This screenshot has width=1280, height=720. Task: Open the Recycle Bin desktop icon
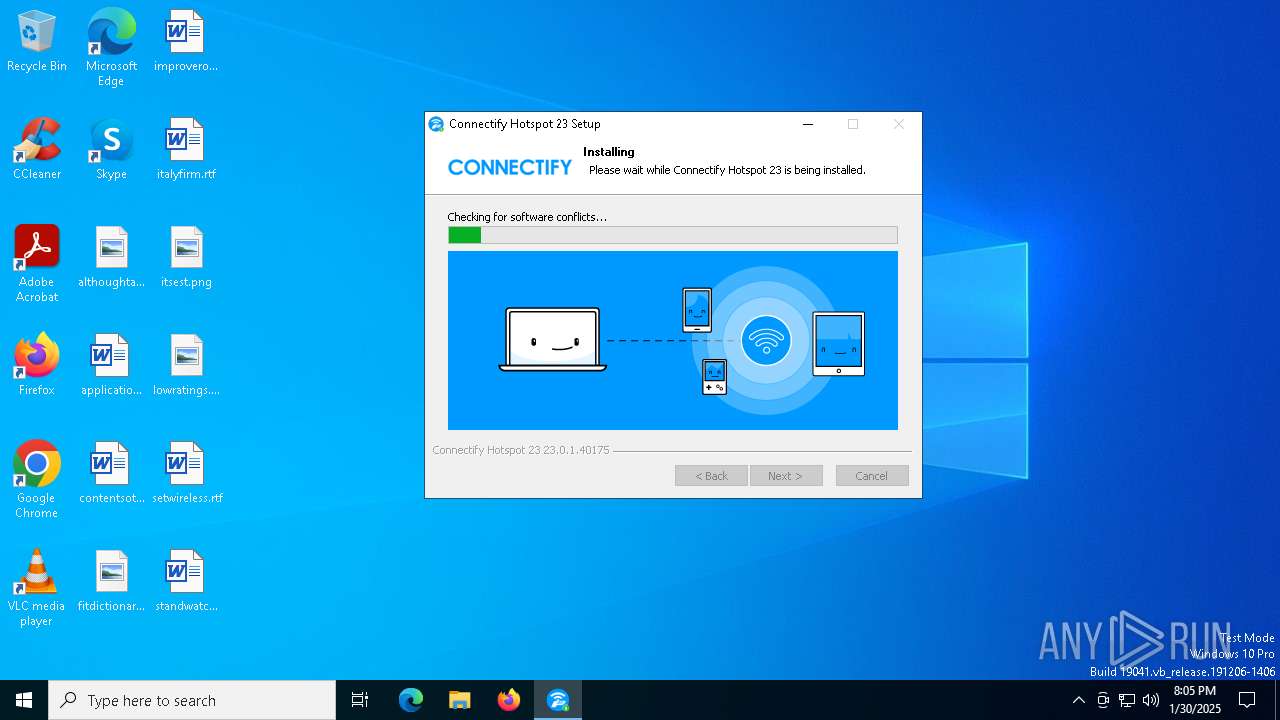click(x=37, y=42)
